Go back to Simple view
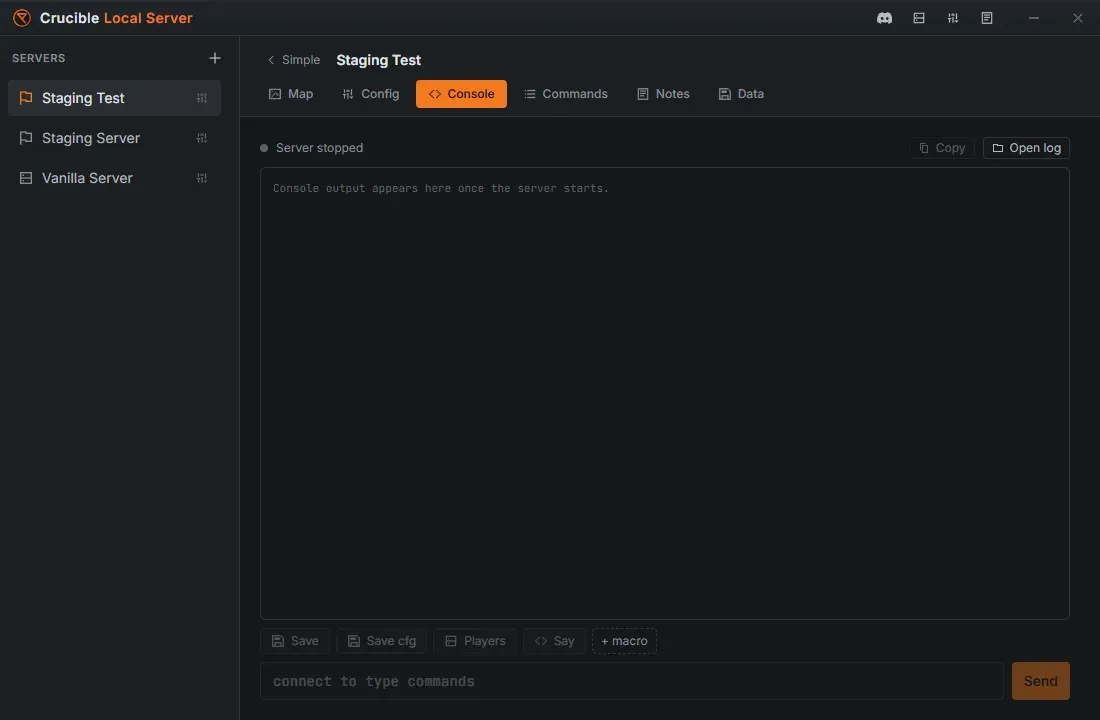The height and width of the screenshot is (720, 1100). coord(293,60)
